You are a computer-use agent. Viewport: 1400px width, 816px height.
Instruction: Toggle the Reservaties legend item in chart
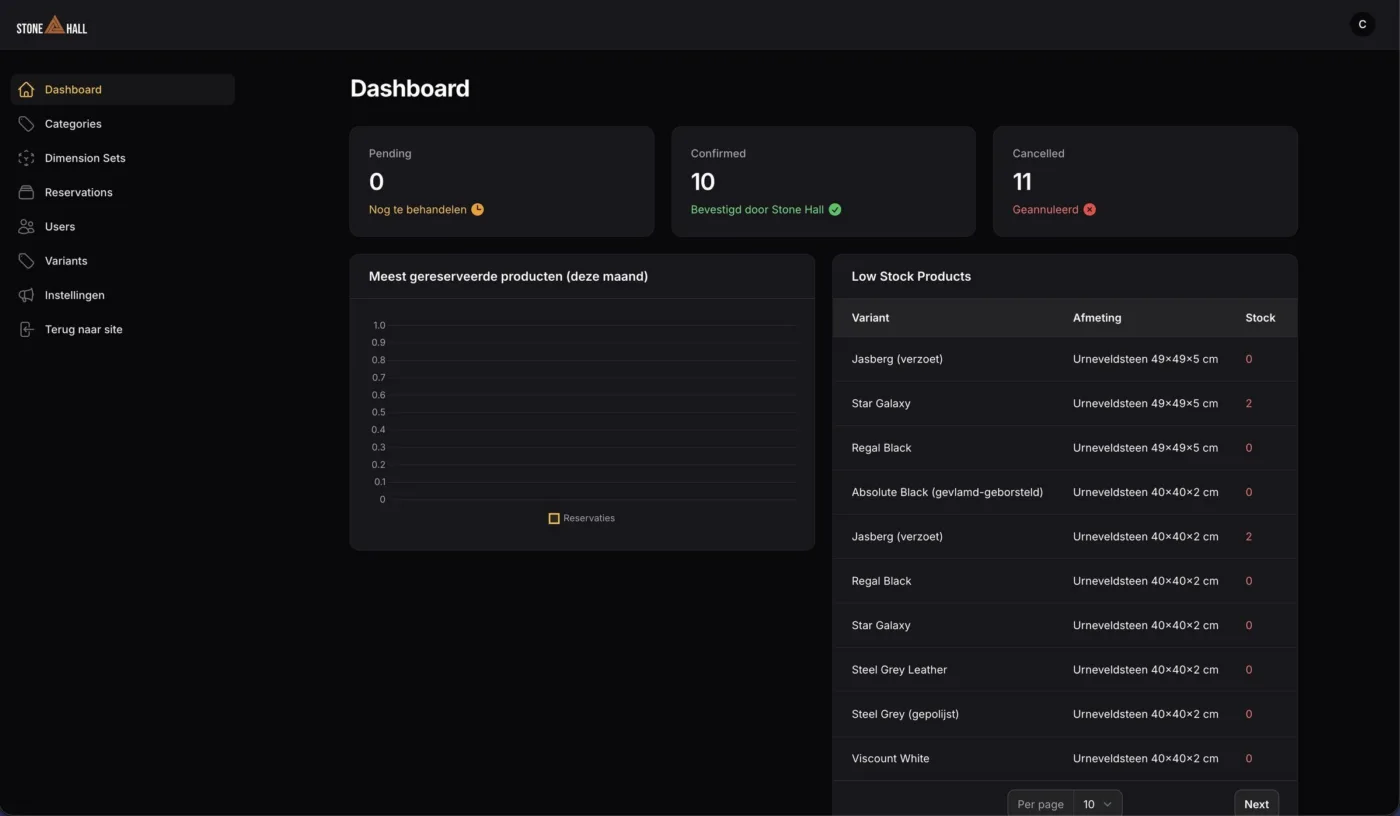pos(582,518)
